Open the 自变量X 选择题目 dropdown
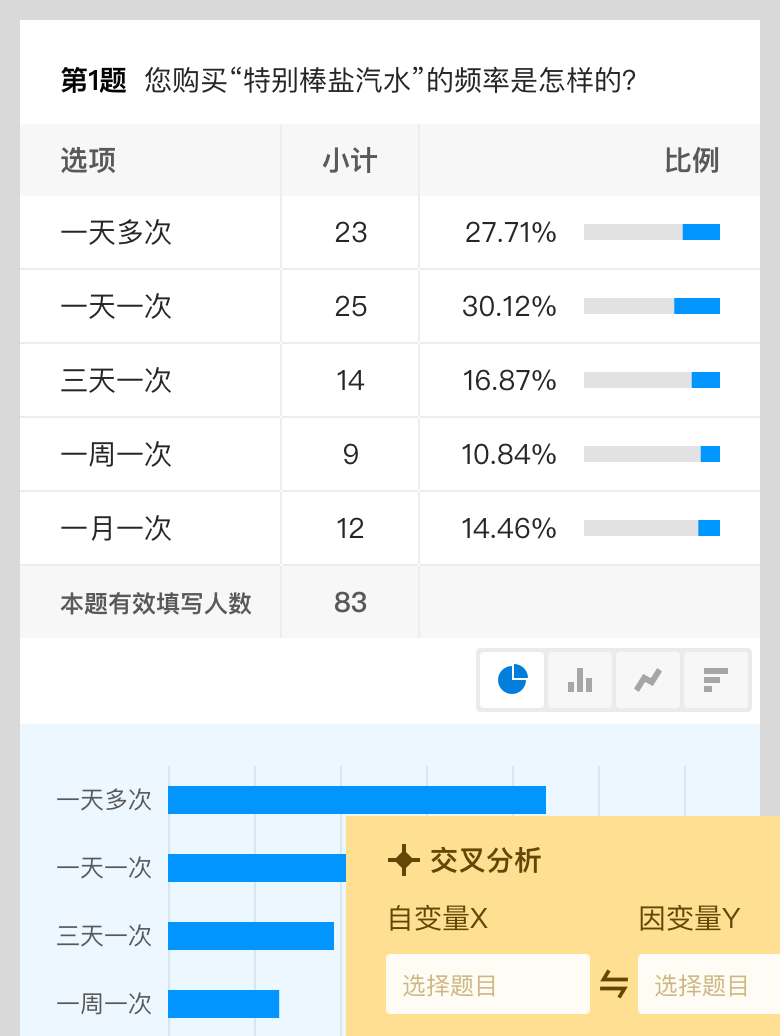 pyautogui.click(x=488, y=985)
